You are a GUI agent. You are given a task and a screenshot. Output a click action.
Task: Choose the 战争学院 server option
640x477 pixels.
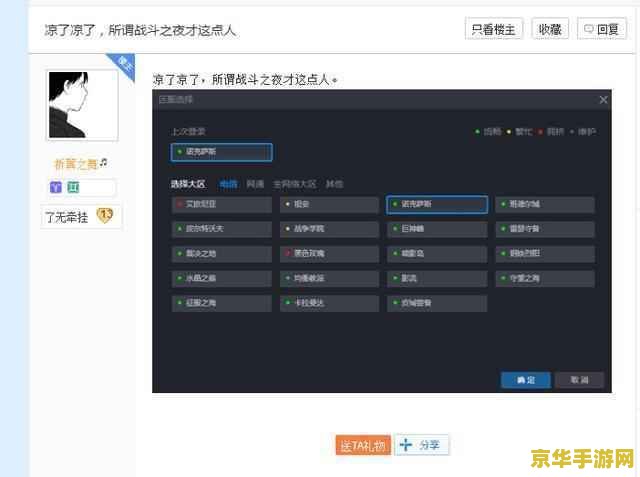click(329, 229)
